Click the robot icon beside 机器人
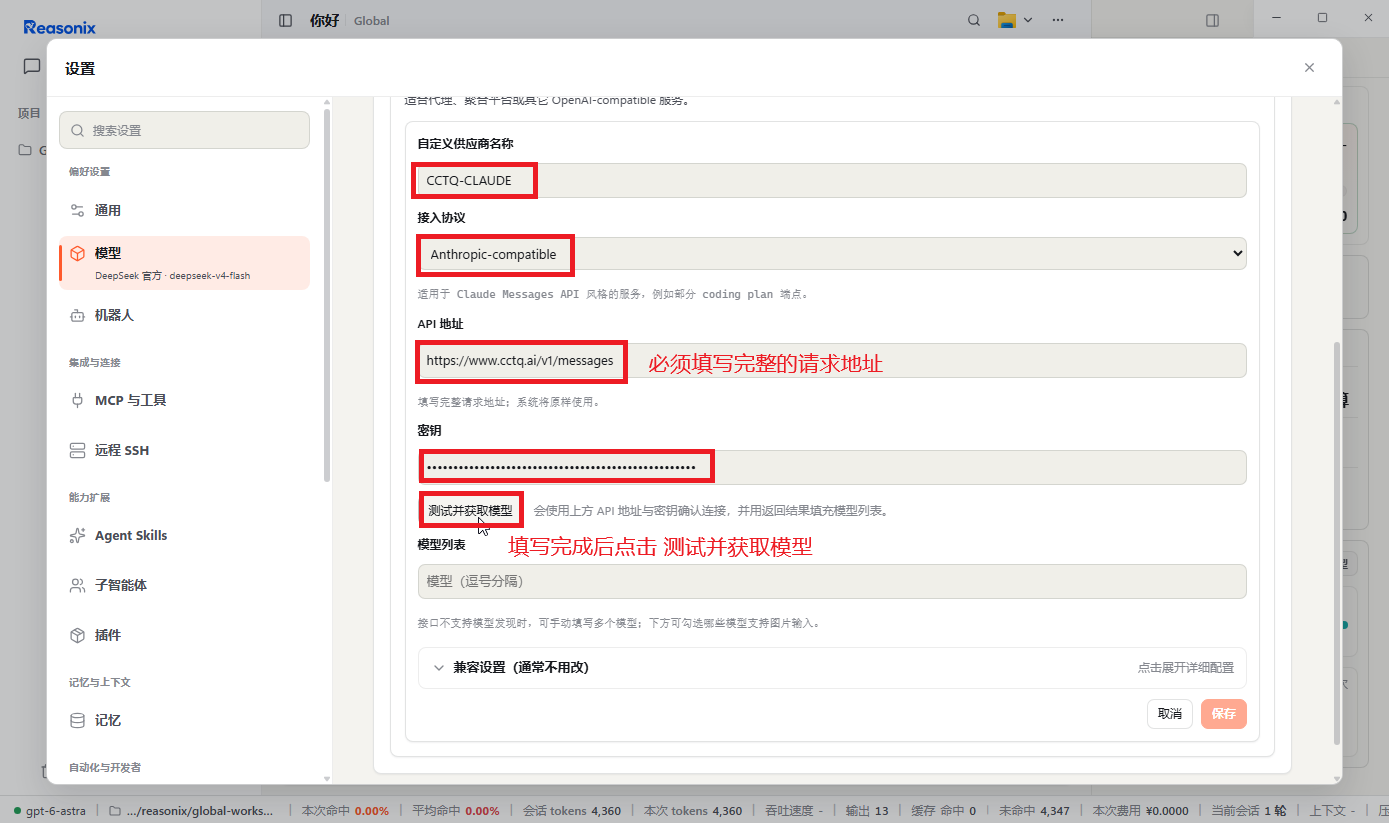1389x823 pixels. tap(77, 316)
